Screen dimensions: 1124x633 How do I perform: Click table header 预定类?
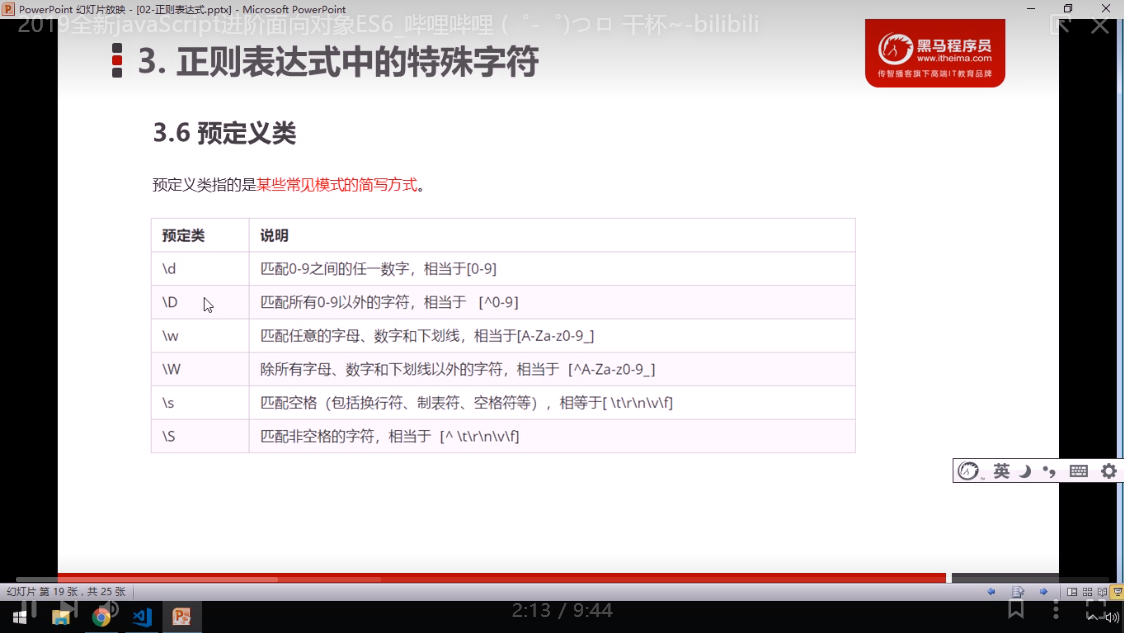pos(183,236)
